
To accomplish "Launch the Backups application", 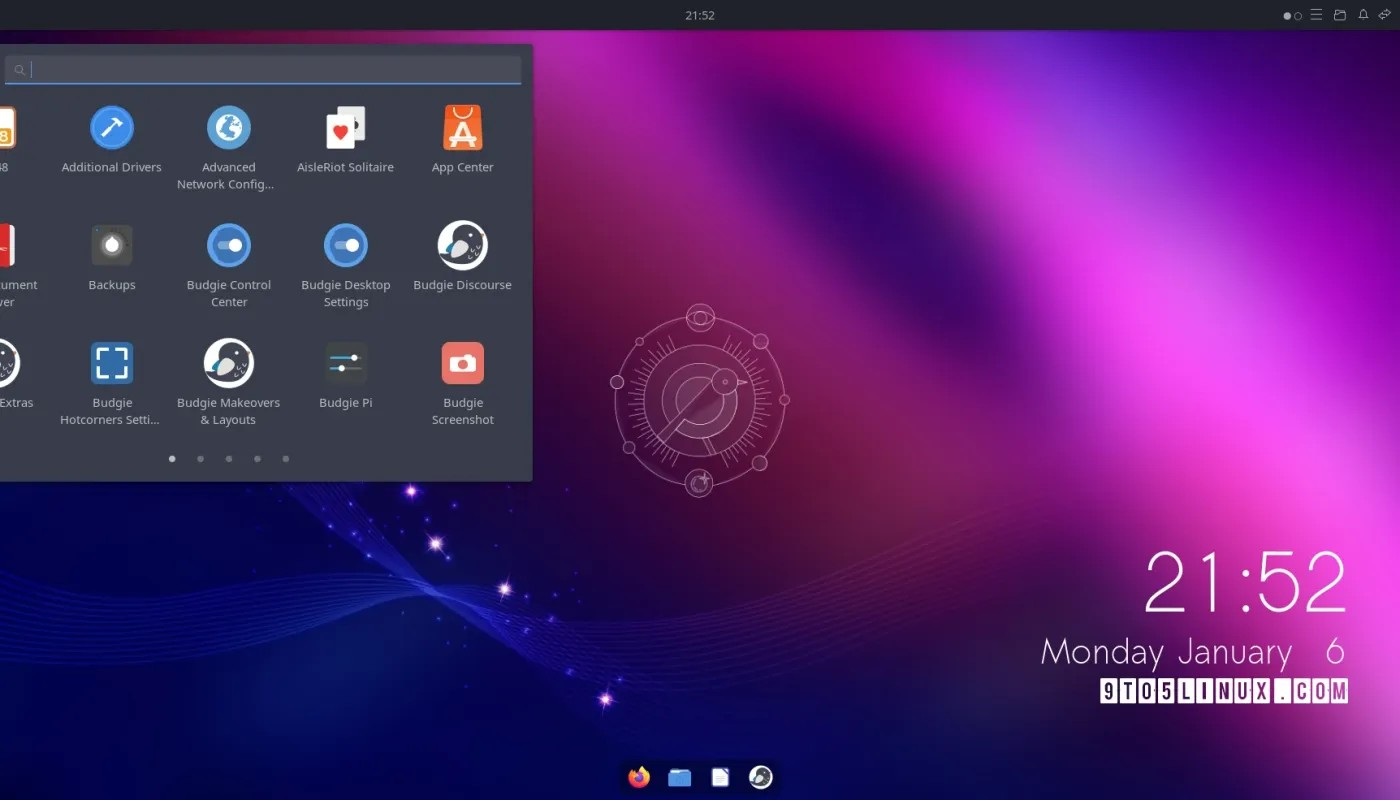I will [x=111, y=245].
